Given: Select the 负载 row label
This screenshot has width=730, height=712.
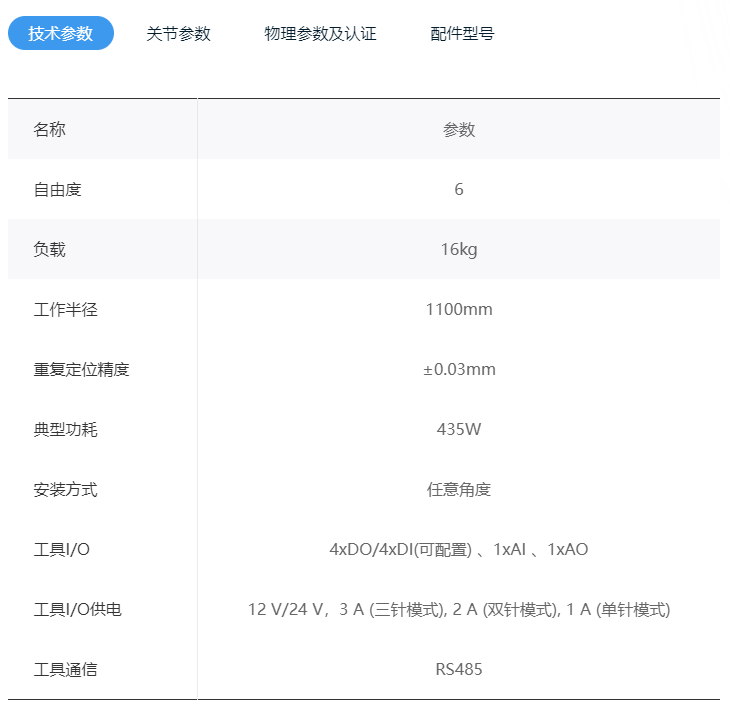Looking at the screenshot, I should pos(49,250).
